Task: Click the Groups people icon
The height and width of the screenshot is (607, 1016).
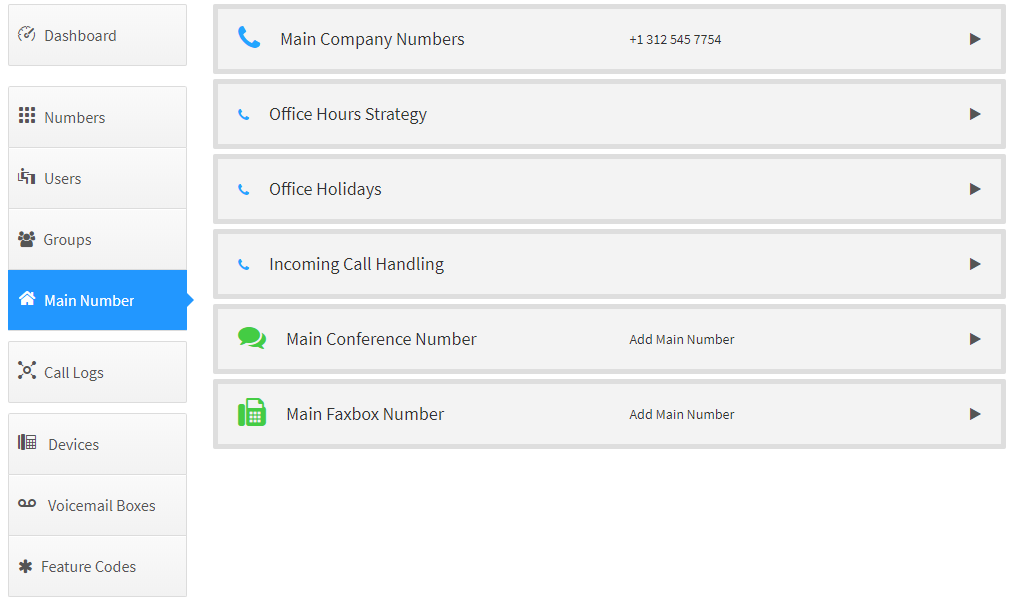Action: tap(27, 239)
